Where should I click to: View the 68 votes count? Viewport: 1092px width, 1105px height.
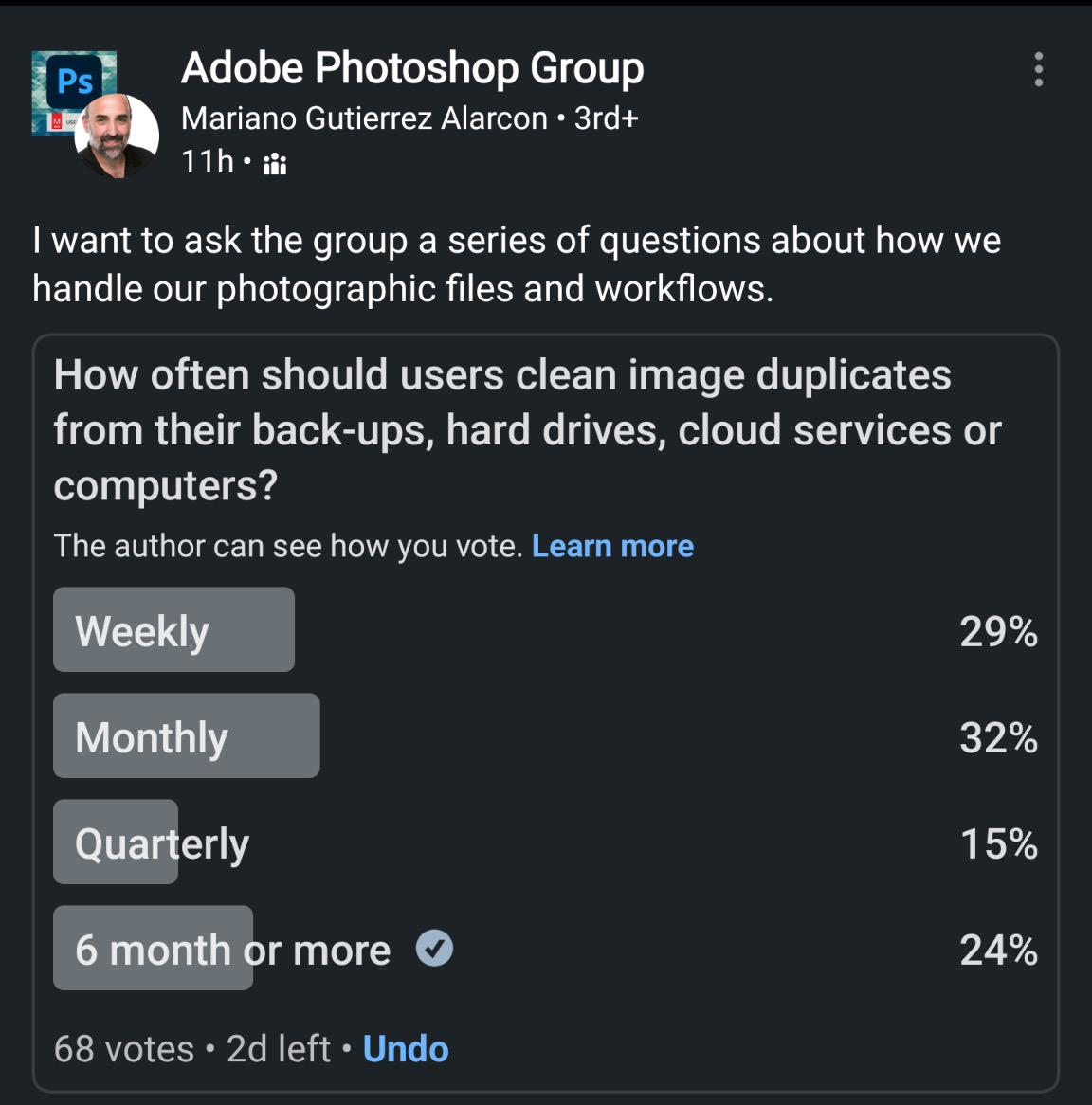tap(124, 1049)
